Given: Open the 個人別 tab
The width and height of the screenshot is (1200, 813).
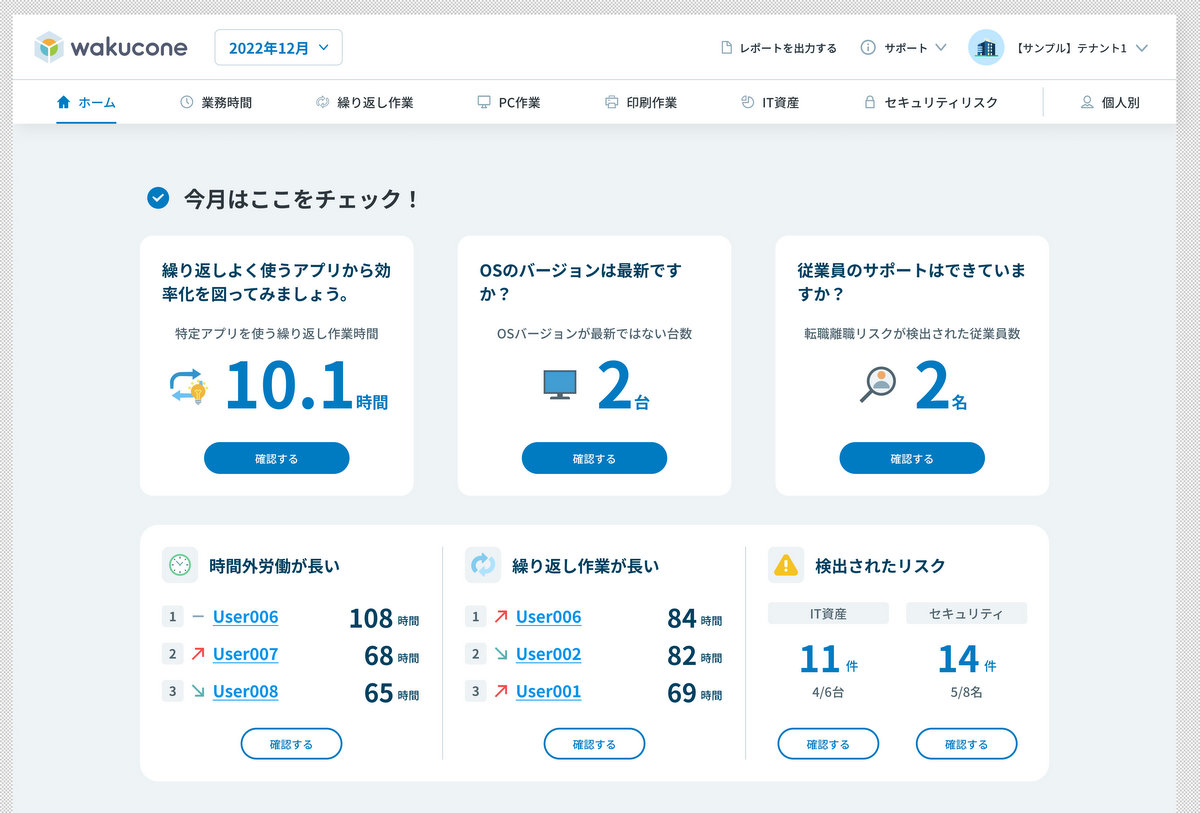Looking at the screenshot, I should point(1110,101).
